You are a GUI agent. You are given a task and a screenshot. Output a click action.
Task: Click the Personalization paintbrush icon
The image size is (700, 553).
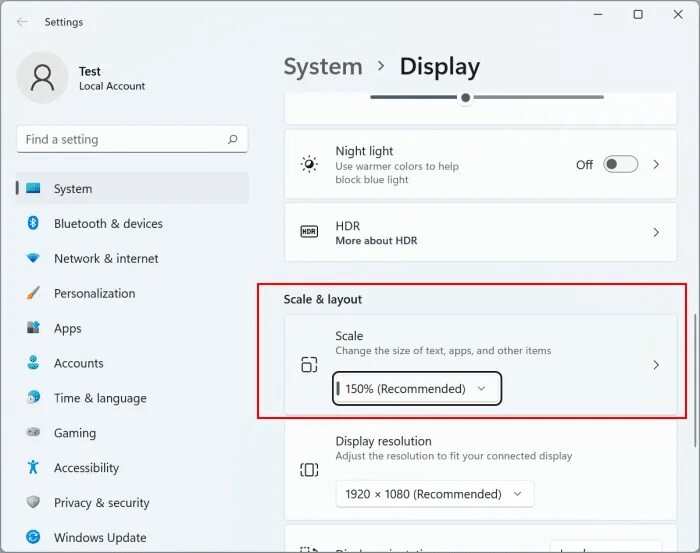[x=33, y=293]
